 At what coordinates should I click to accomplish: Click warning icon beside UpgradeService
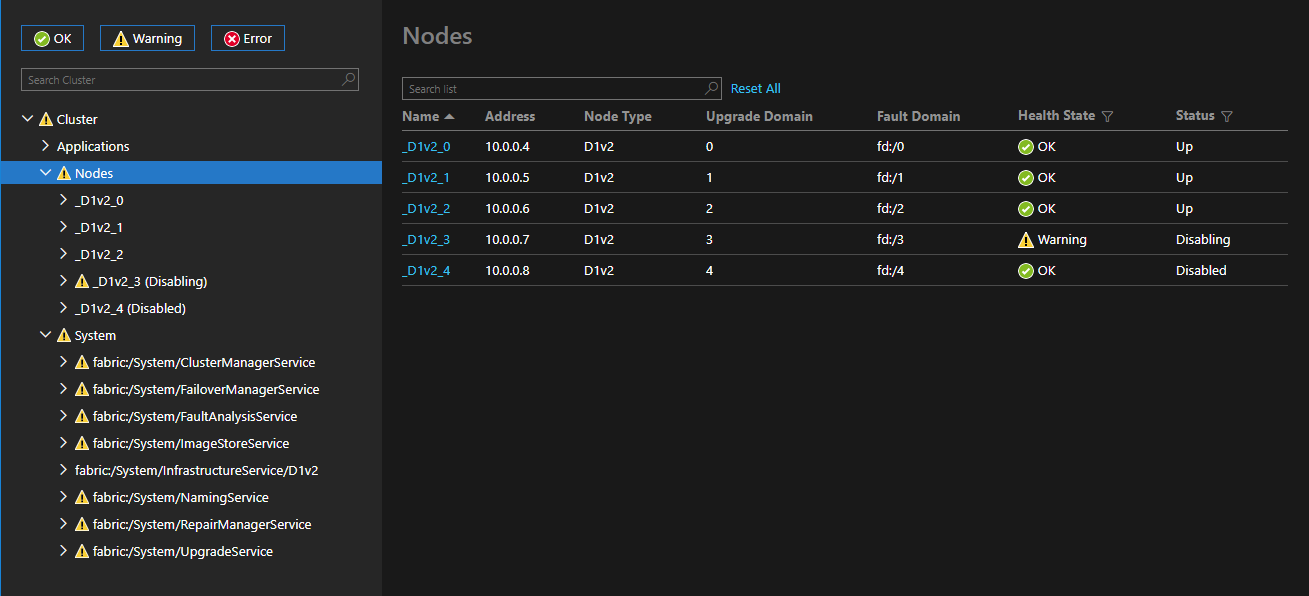(x=82, y=551)
